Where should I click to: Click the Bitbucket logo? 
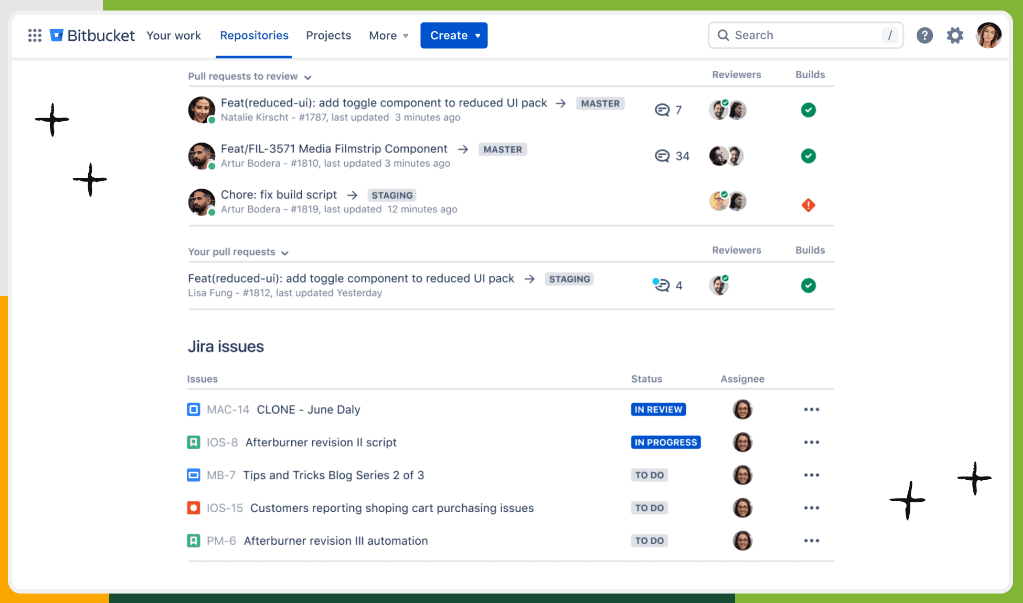pyautogui.click(x=92, y=36)
